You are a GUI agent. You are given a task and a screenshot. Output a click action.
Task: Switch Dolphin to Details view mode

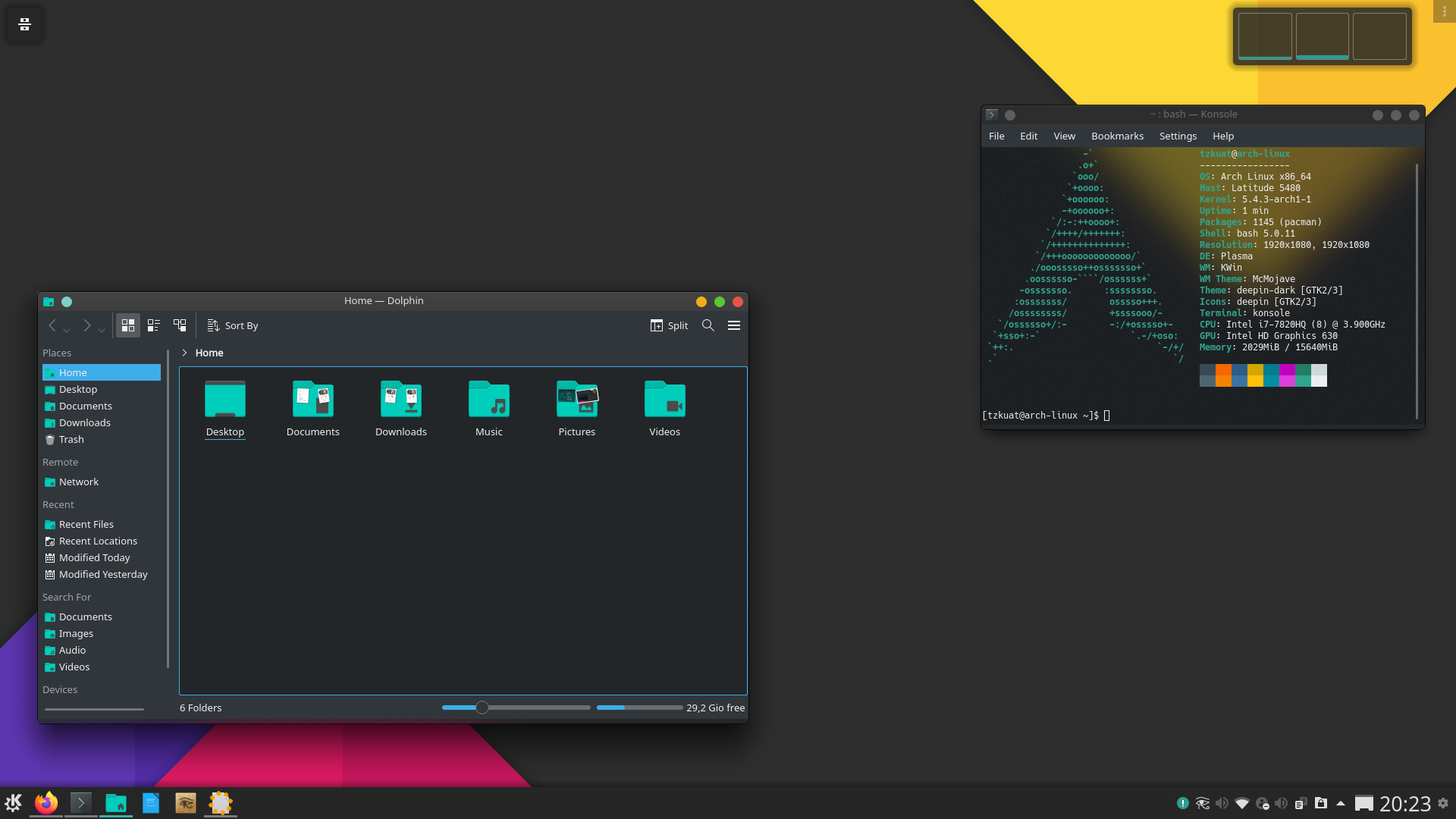point(180,325)
